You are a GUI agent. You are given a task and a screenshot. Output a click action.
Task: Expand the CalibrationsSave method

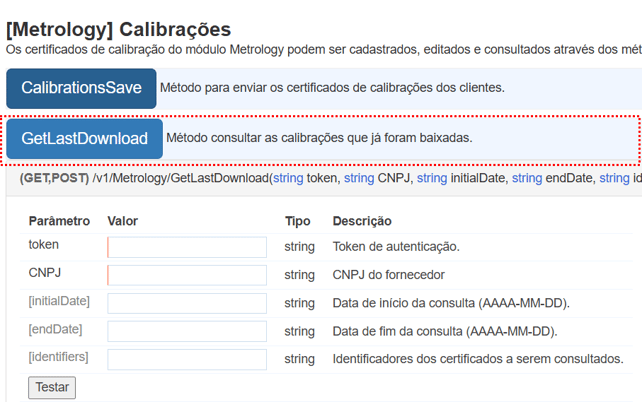pos(81,88)
